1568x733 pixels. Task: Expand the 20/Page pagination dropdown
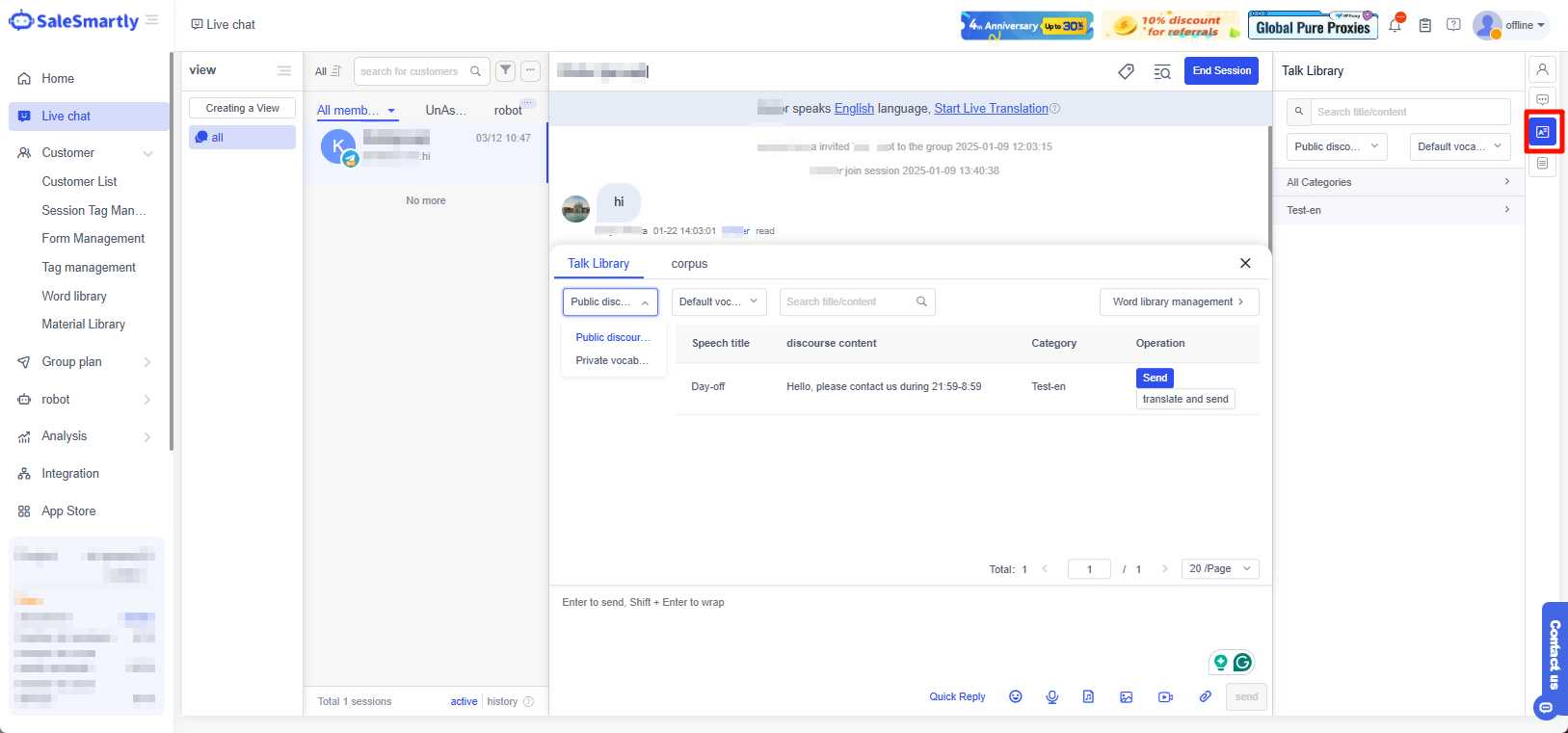(1219, 569)
